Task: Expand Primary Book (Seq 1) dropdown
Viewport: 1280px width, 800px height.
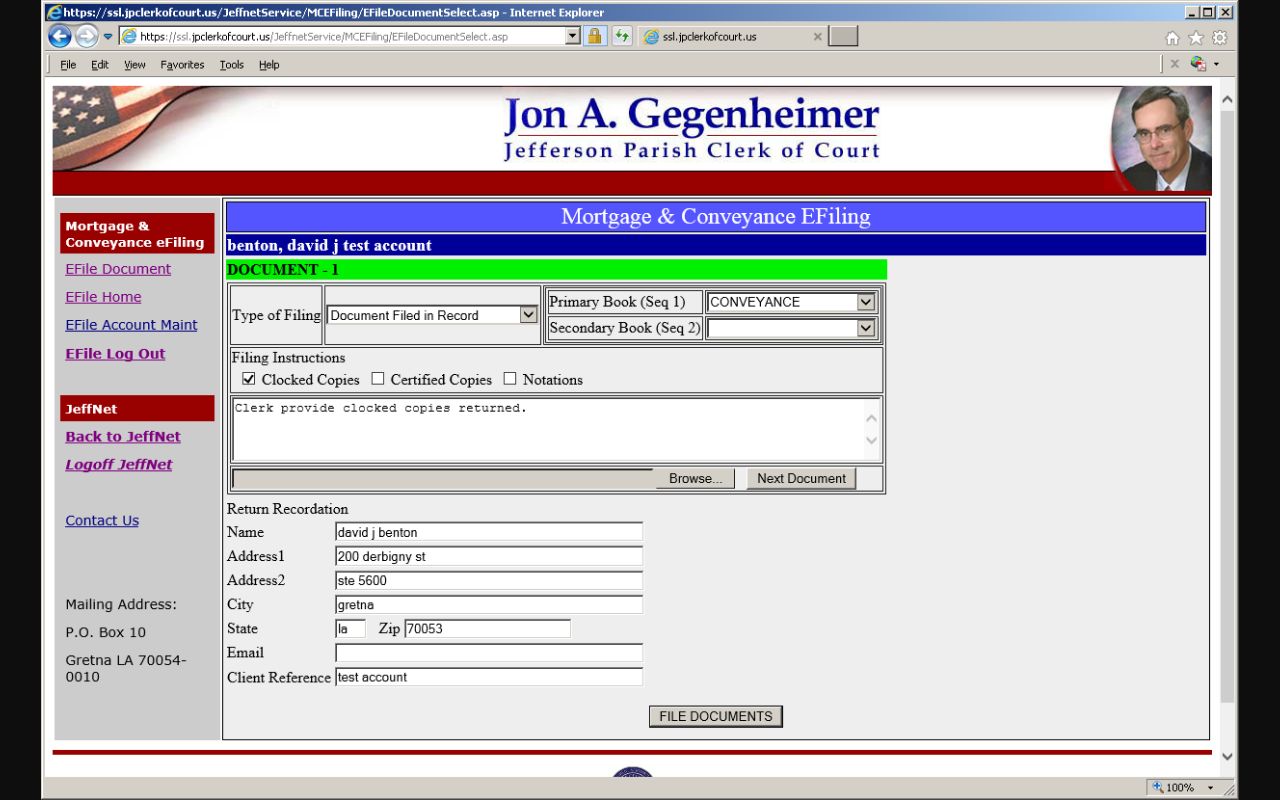Action: pos(866,302)
